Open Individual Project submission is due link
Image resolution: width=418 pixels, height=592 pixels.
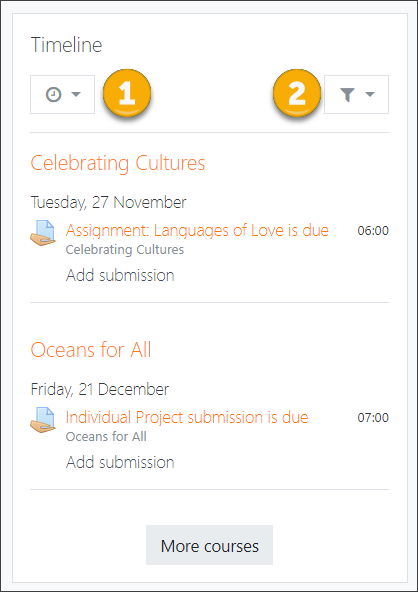(x=187, y=417)
